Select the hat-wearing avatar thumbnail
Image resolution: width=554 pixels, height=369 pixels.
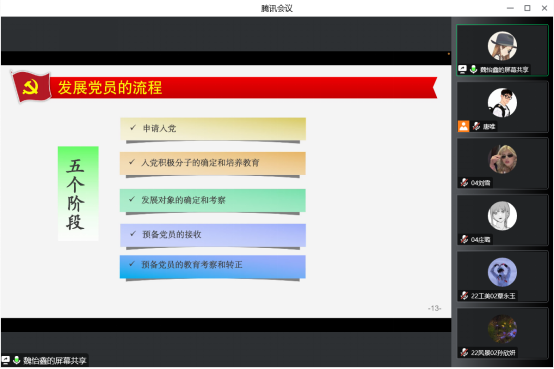(502, 46)
